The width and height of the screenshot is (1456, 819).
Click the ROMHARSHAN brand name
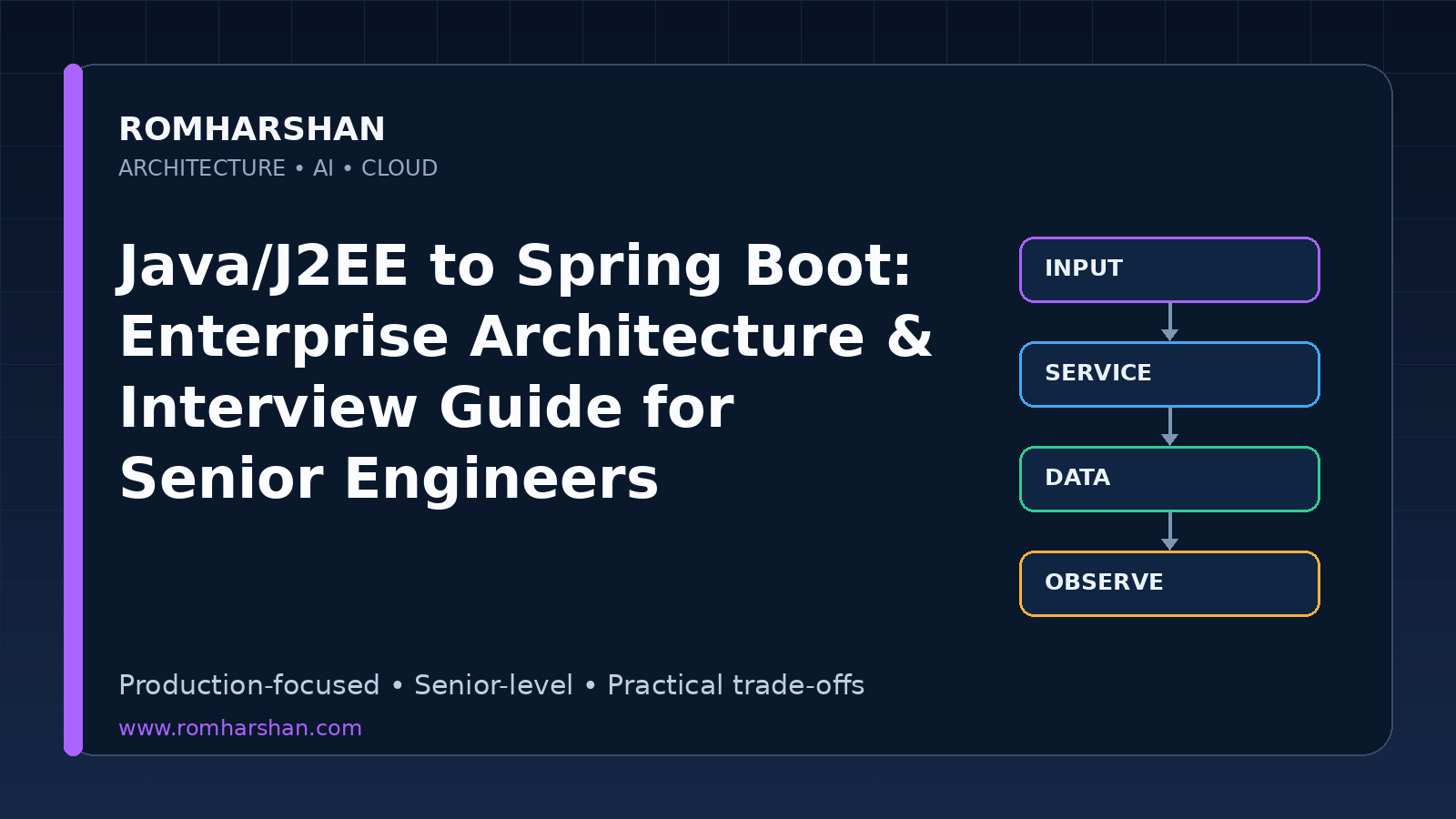[252, 129]
